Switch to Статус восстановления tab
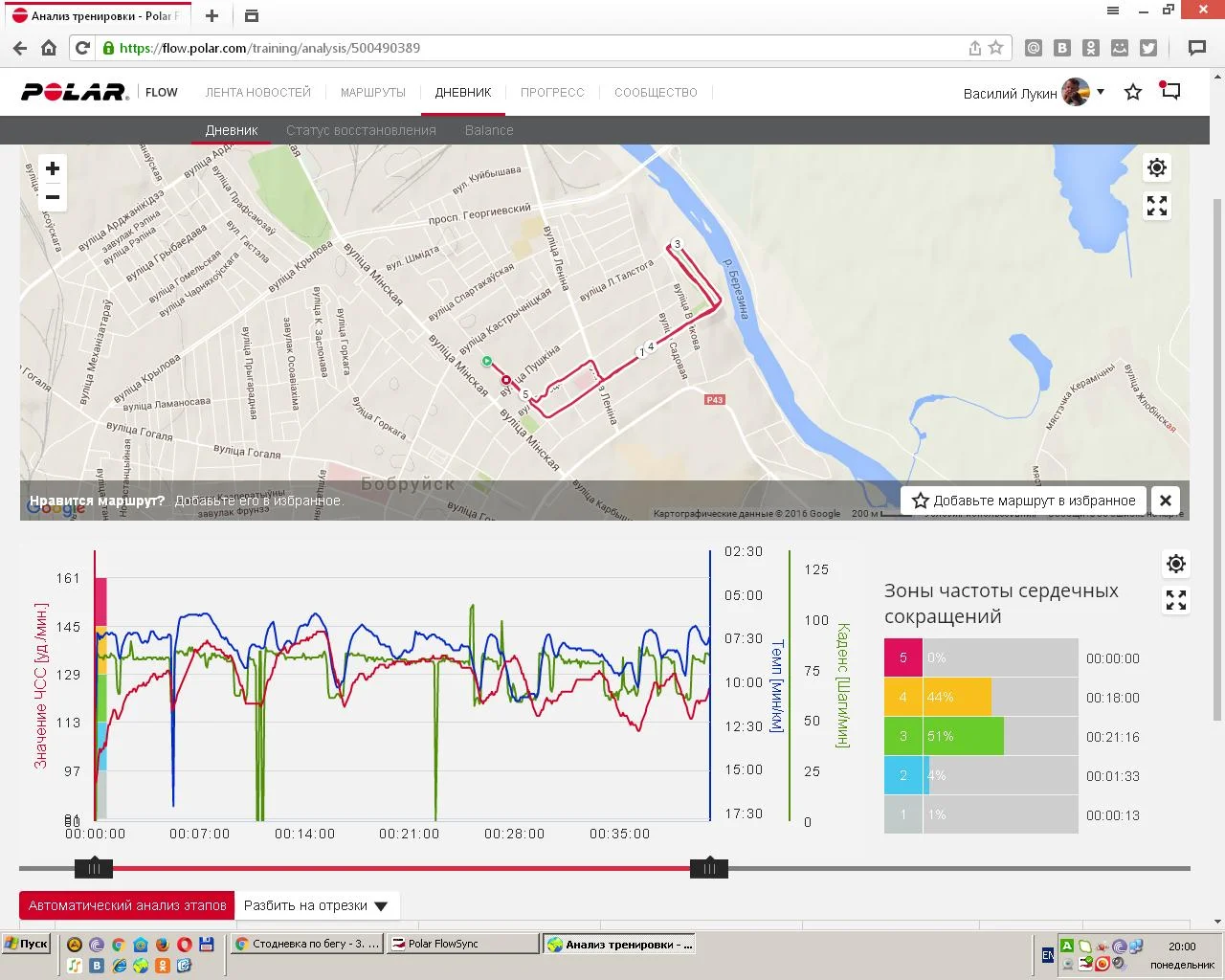Screen dimensions: 1225x980 pyautogui.click(x=361, y=130)
